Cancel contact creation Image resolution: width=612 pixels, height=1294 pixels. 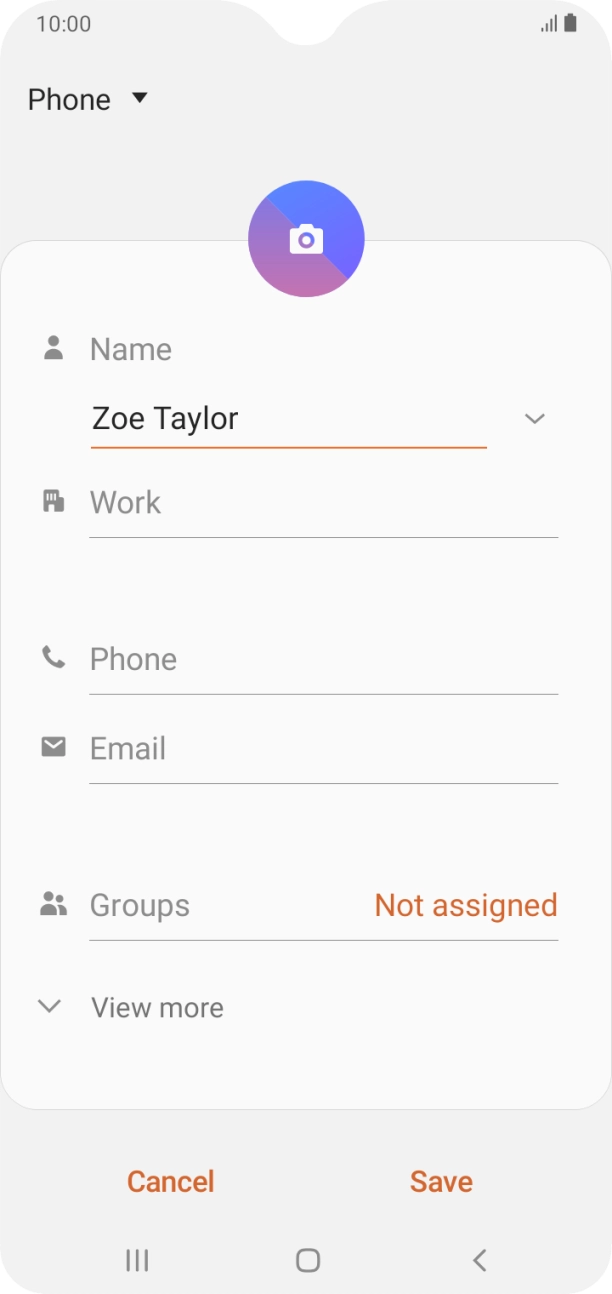pos(171,1181)
